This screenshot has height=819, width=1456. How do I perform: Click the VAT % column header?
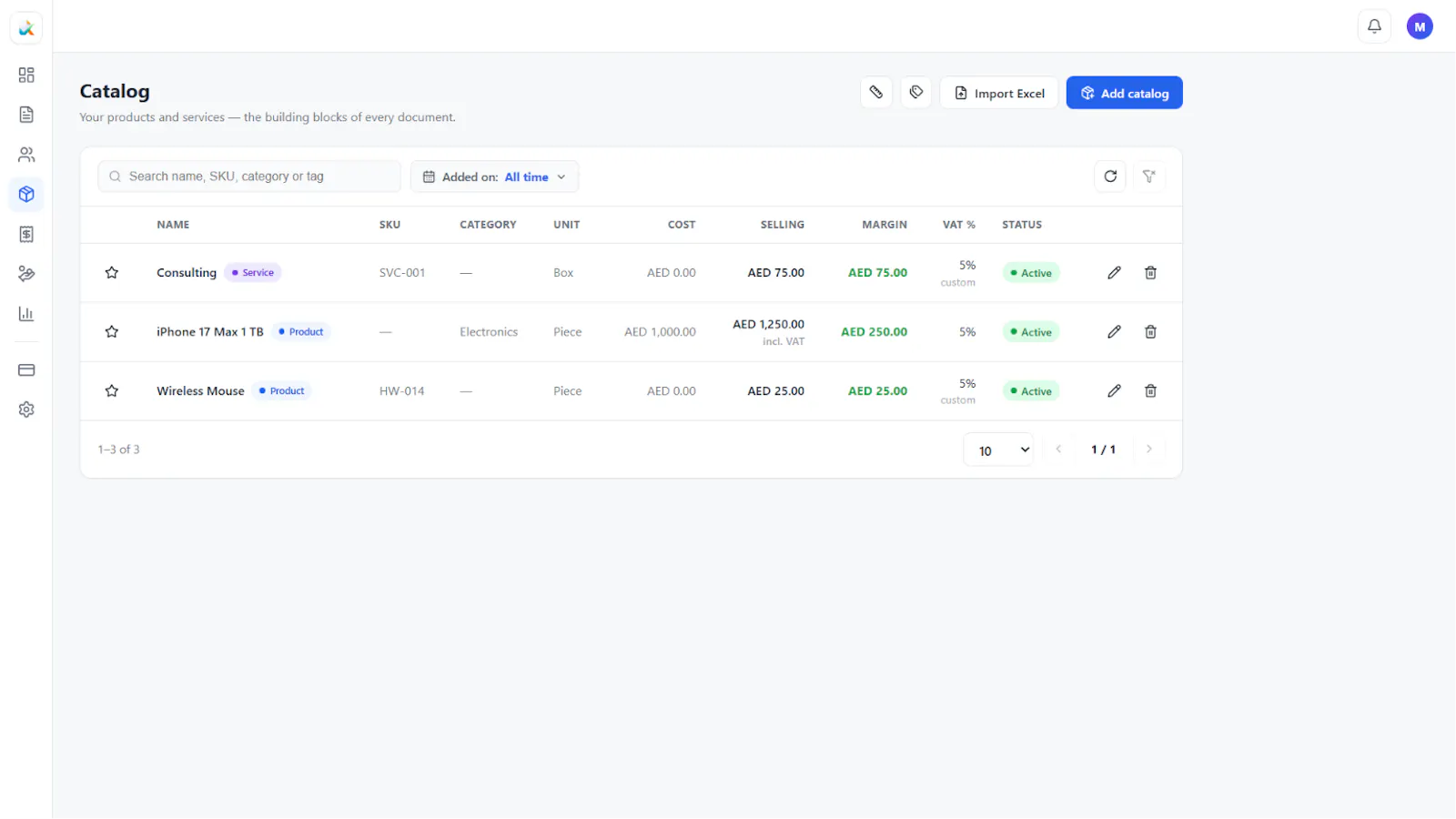pos(959,225)
